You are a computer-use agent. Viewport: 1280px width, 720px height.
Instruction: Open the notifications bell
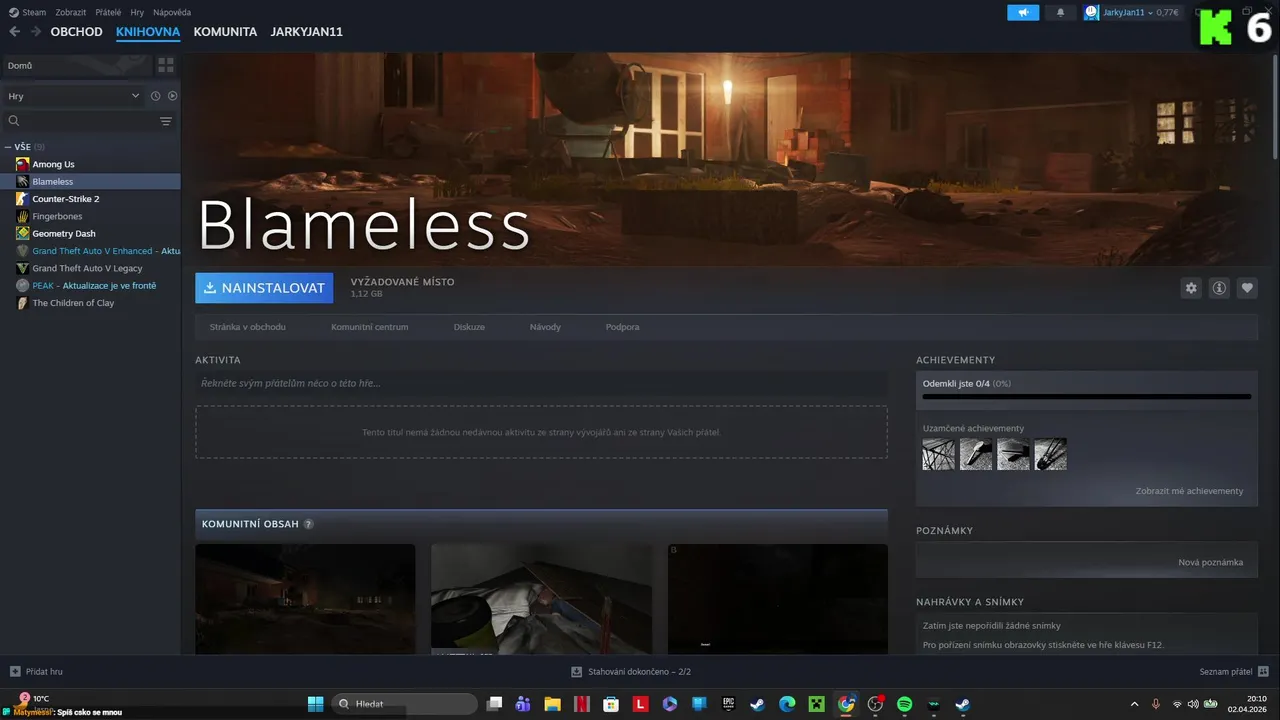pyautogui.click(x=1060, y=13)
